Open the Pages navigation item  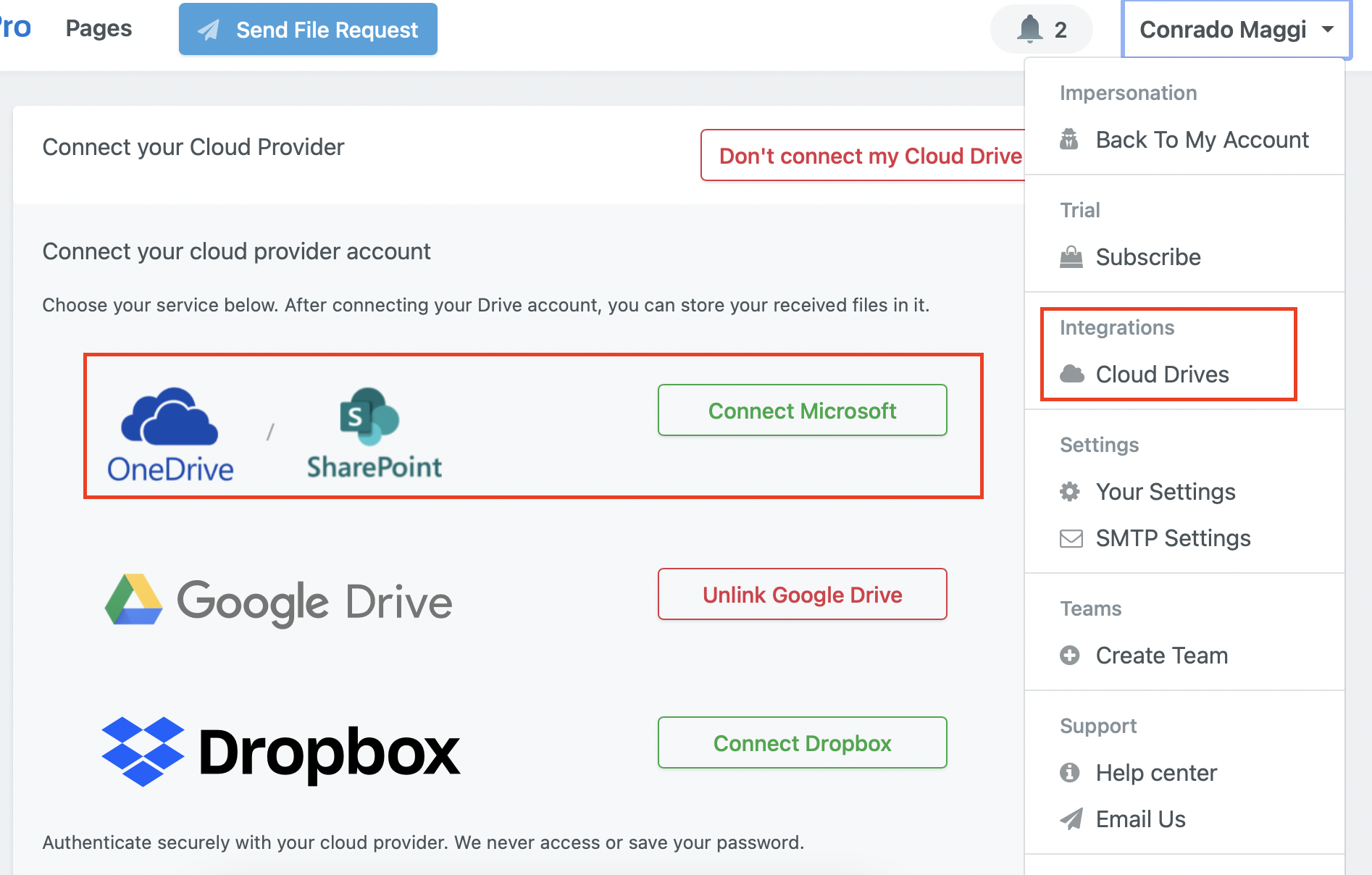99,28
